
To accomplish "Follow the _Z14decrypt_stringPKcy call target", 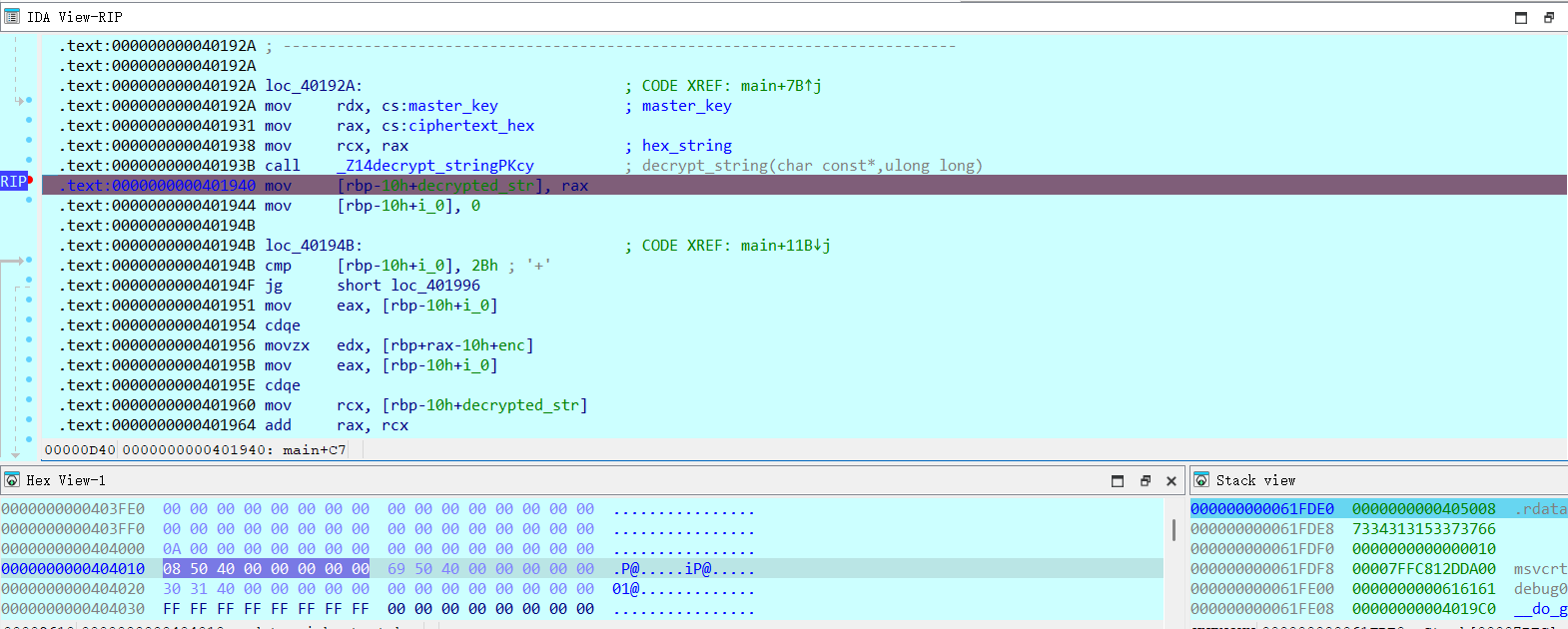I will coord(435,166).
